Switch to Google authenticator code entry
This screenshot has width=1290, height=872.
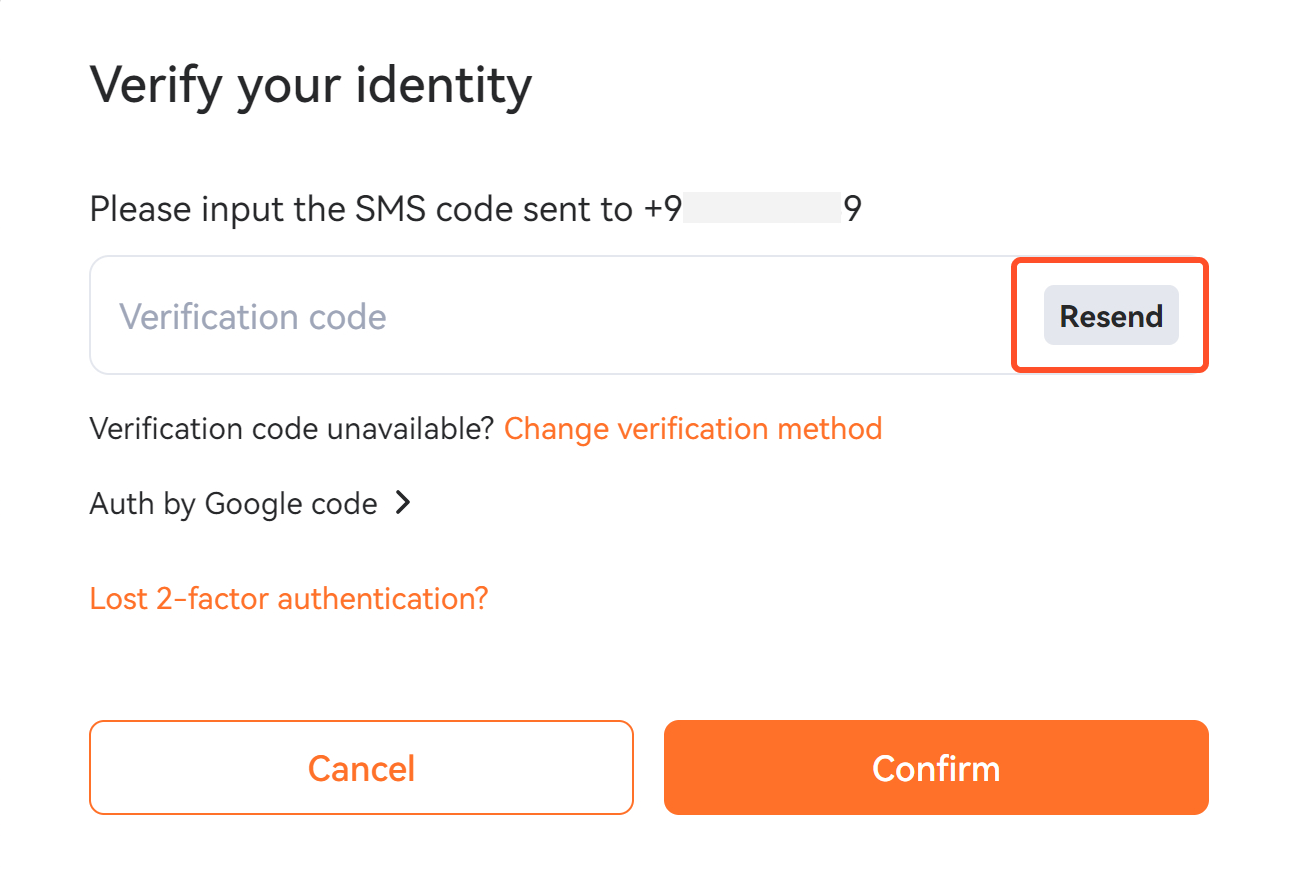(234, 504)
